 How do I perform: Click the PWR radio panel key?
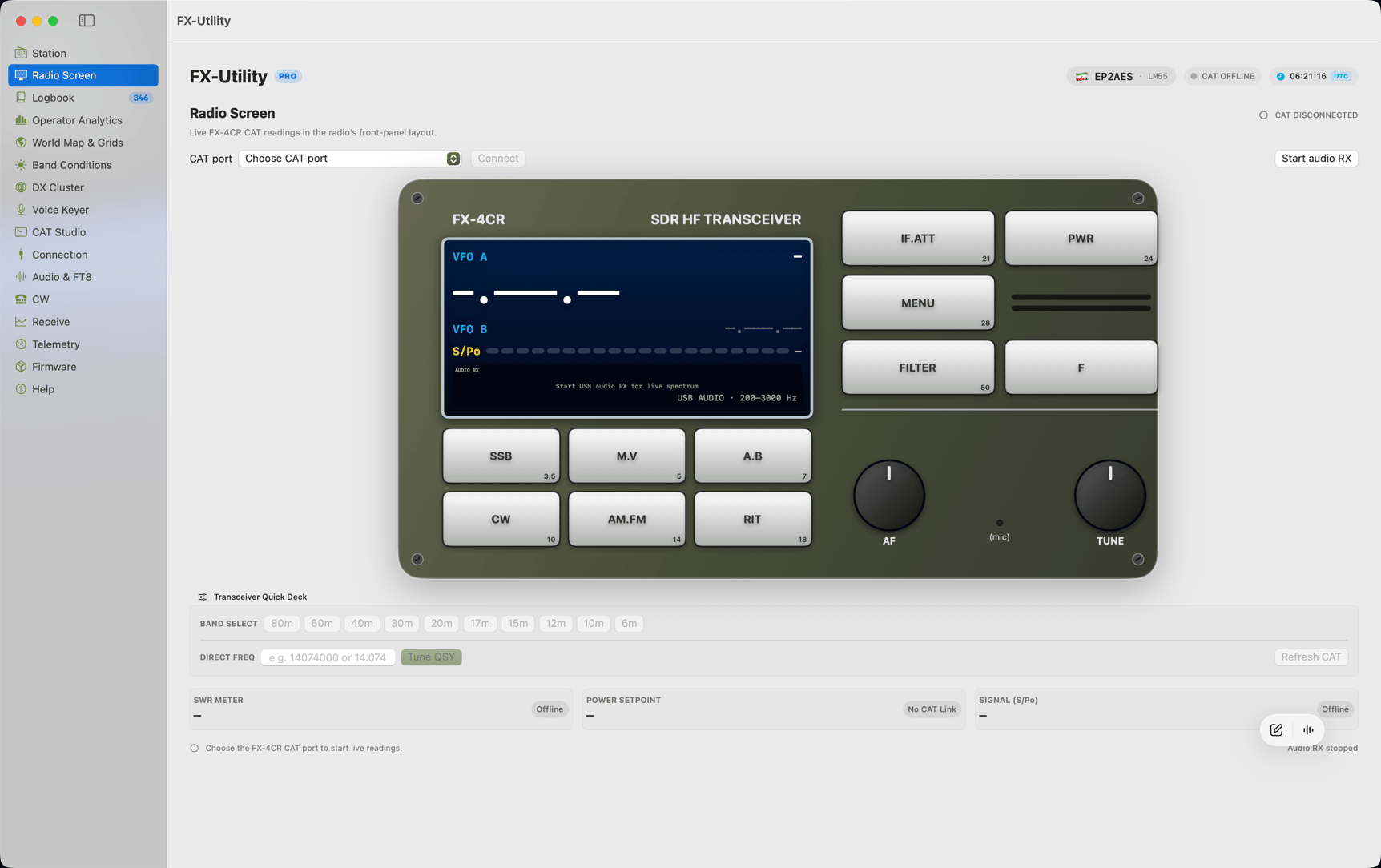[x=1081, y=239]
